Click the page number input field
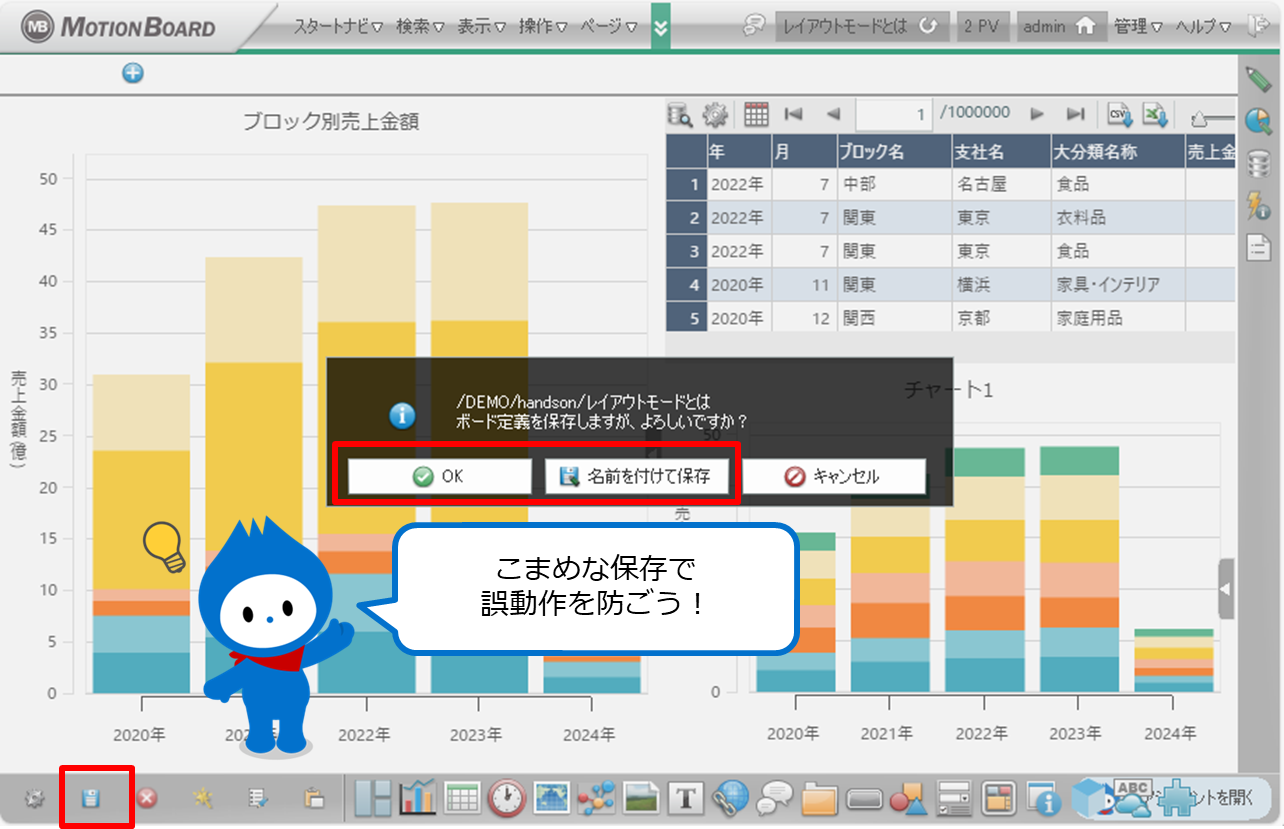The image size is (1284, 829). tap(893, 115)
